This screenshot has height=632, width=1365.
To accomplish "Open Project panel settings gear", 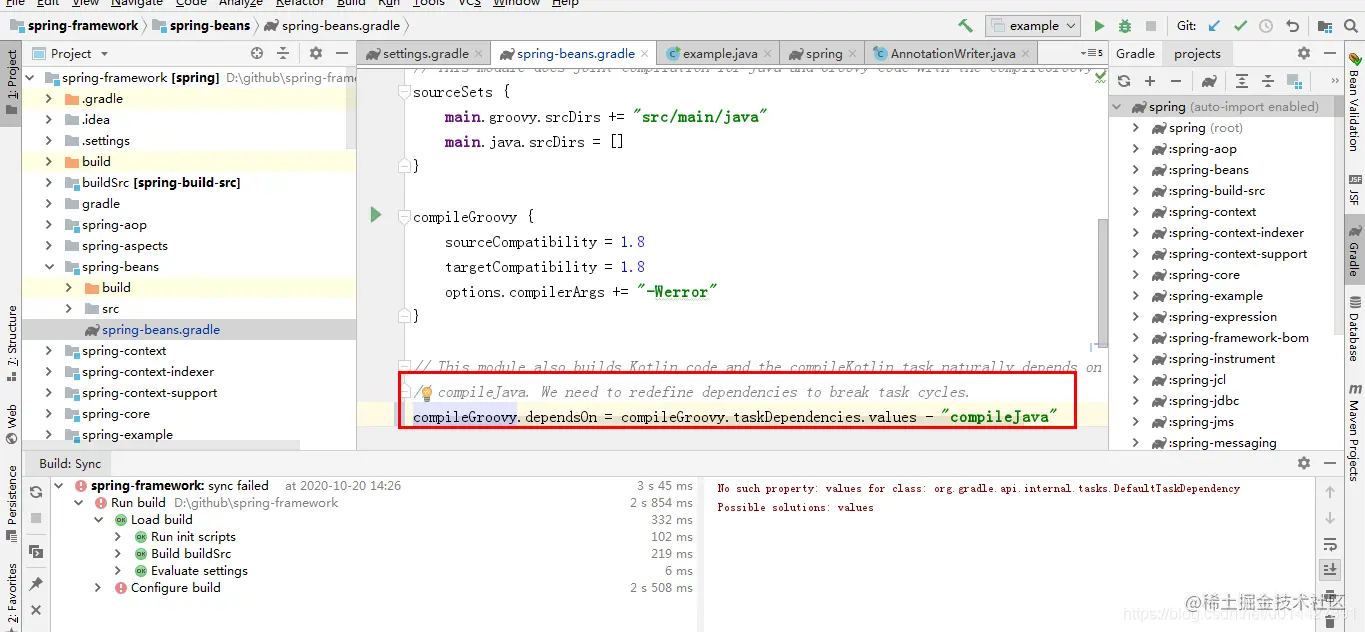I will (x=316, y=53).
